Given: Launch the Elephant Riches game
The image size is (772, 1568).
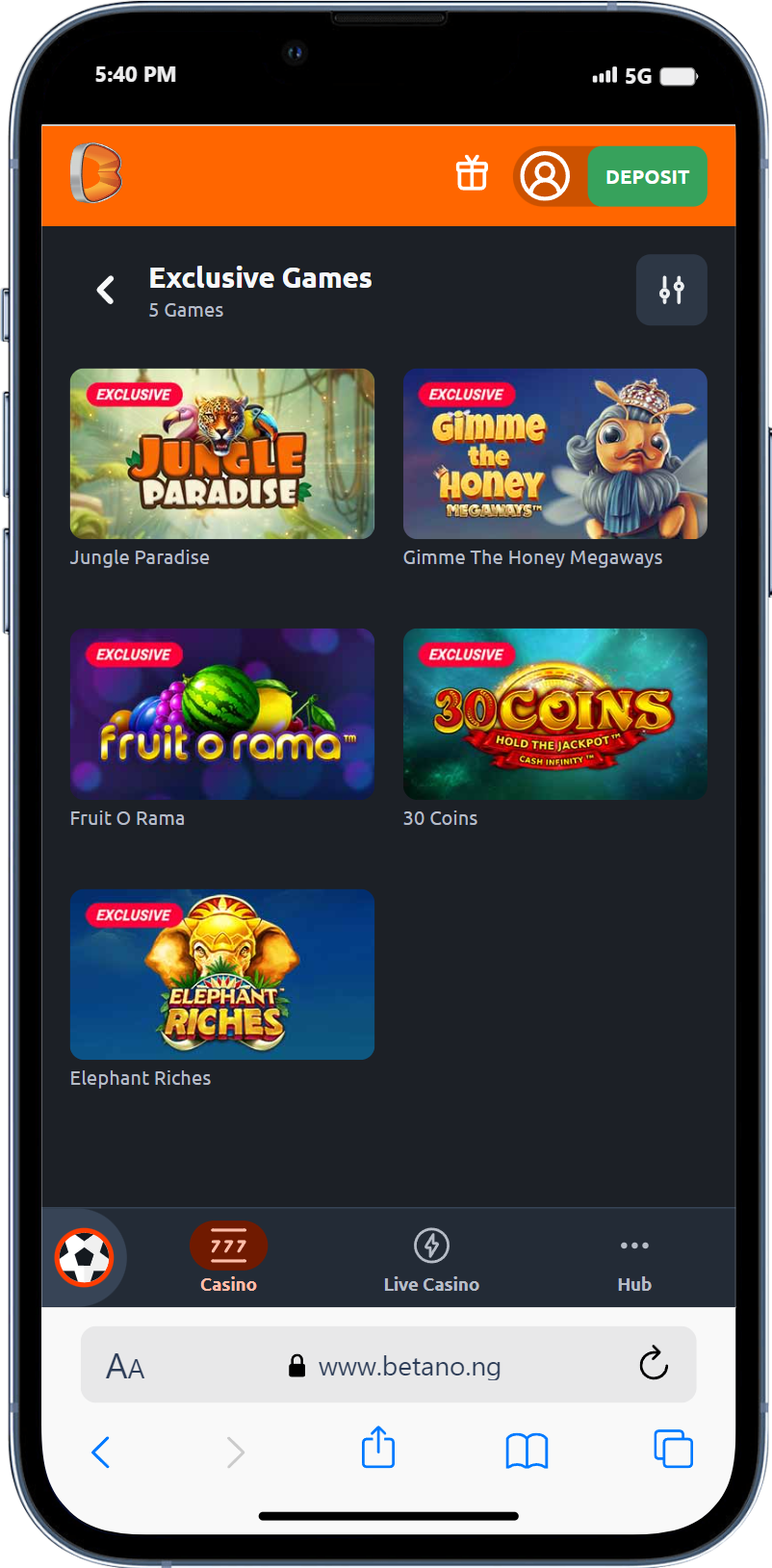Looking at the screenshot, I should (x=222, y=974).
